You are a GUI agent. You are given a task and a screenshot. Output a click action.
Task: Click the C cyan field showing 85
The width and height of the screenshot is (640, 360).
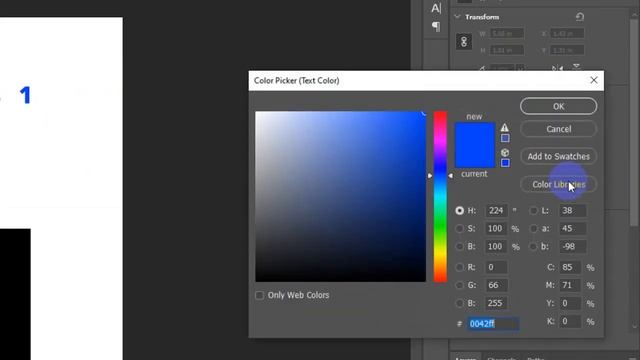pyautogui.click(x=570, y=267)
